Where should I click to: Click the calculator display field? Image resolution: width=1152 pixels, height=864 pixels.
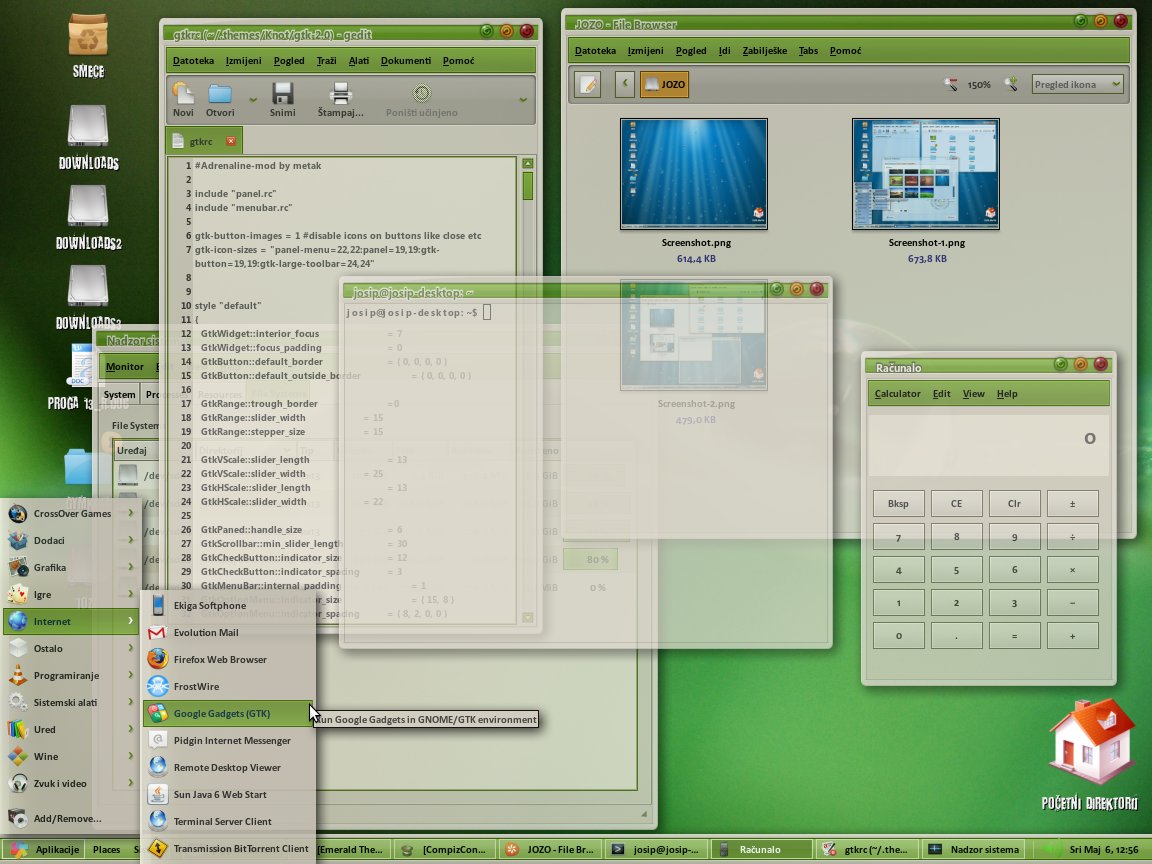tap(988, 444)
